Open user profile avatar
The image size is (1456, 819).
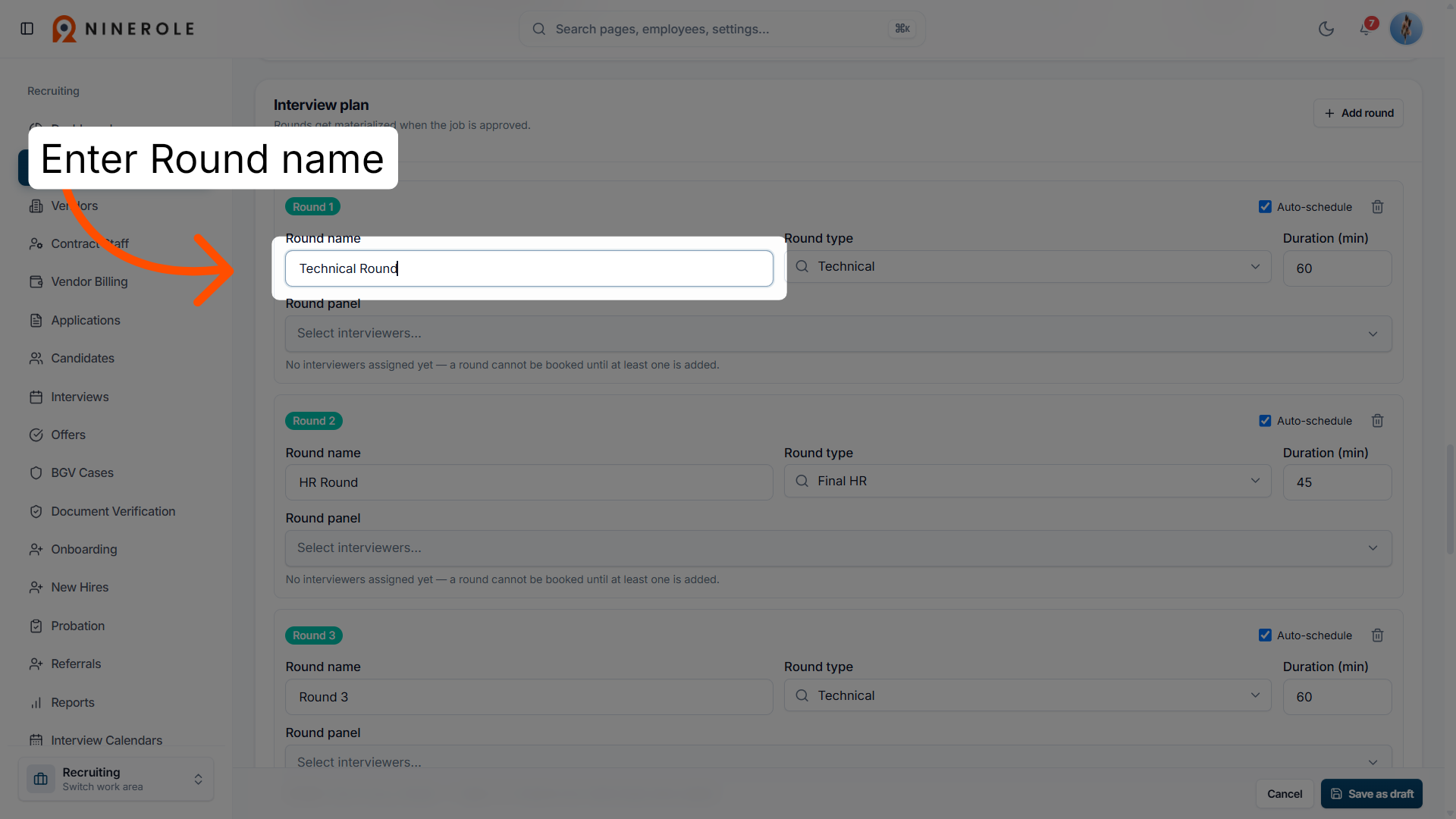[x=1406, y=29]
